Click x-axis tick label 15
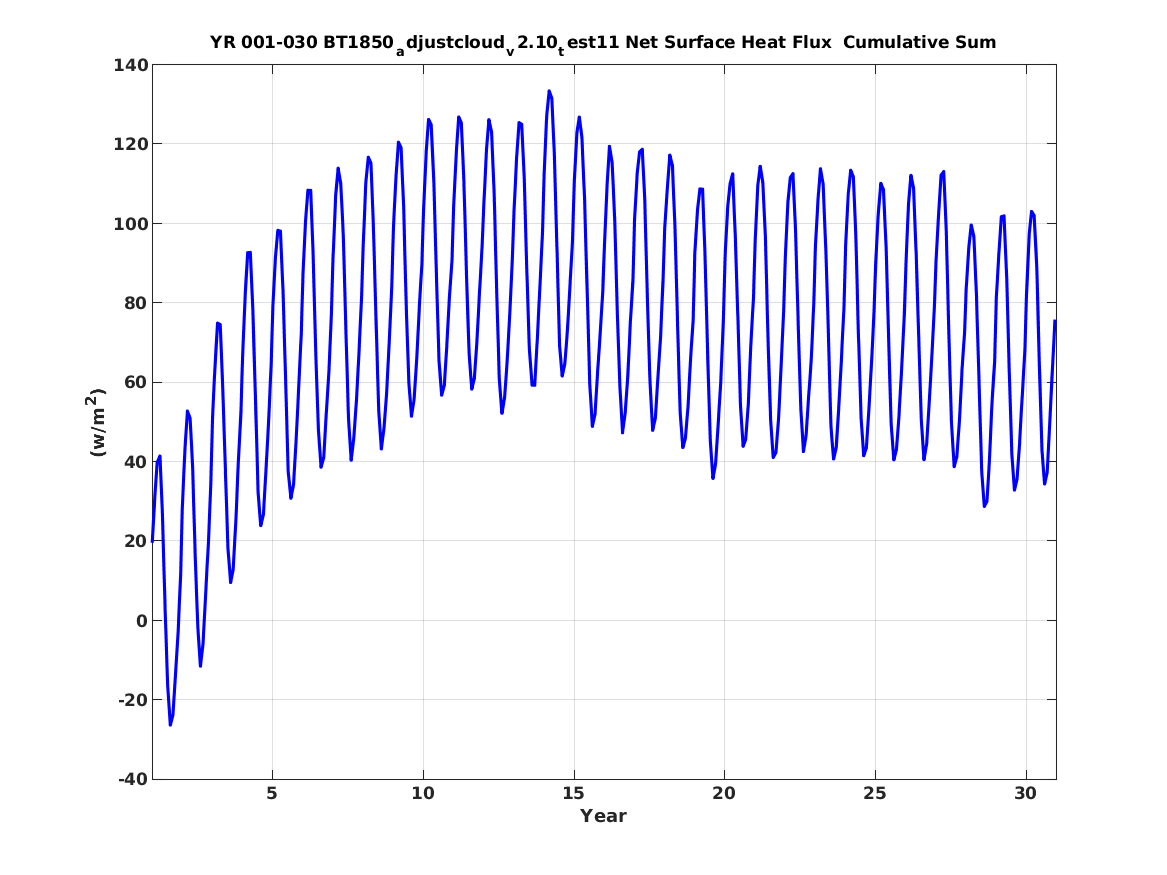The height and width of the screenshot is (875, 1167). tap(573, 793)
